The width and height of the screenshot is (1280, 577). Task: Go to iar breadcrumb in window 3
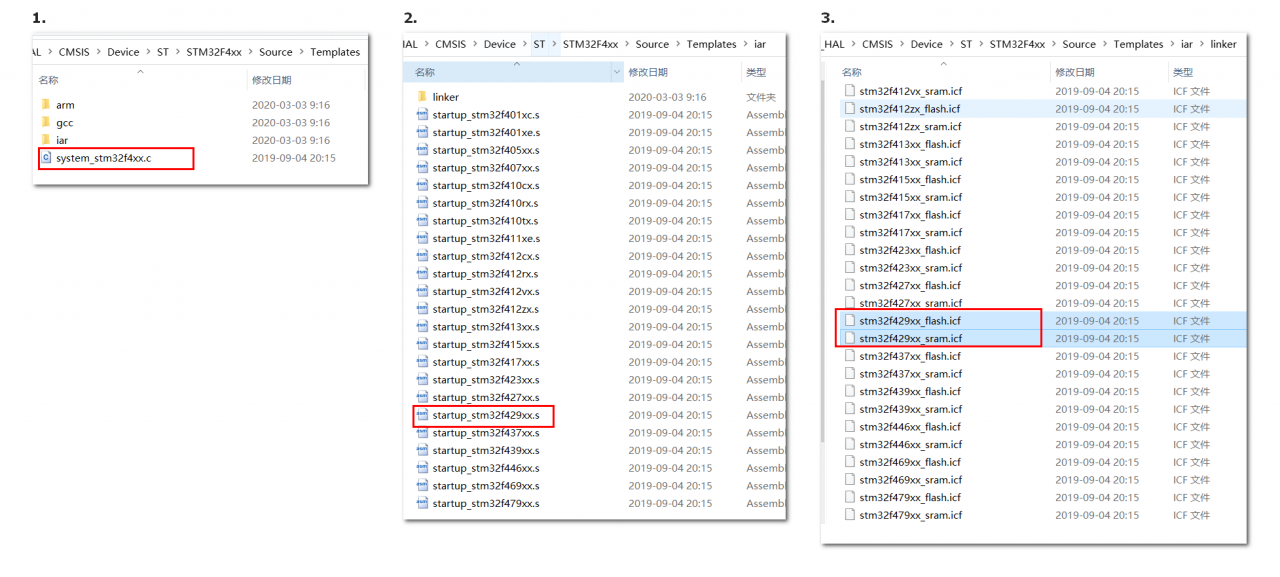[x=1187, y=44]
